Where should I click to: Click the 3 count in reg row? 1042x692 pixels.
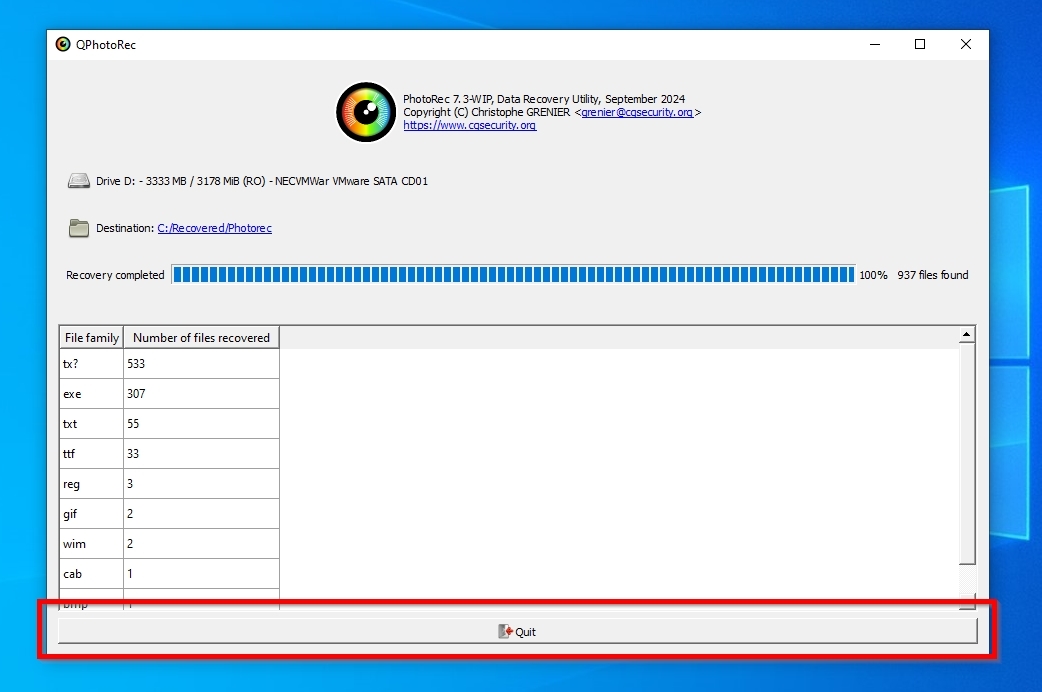201,483
